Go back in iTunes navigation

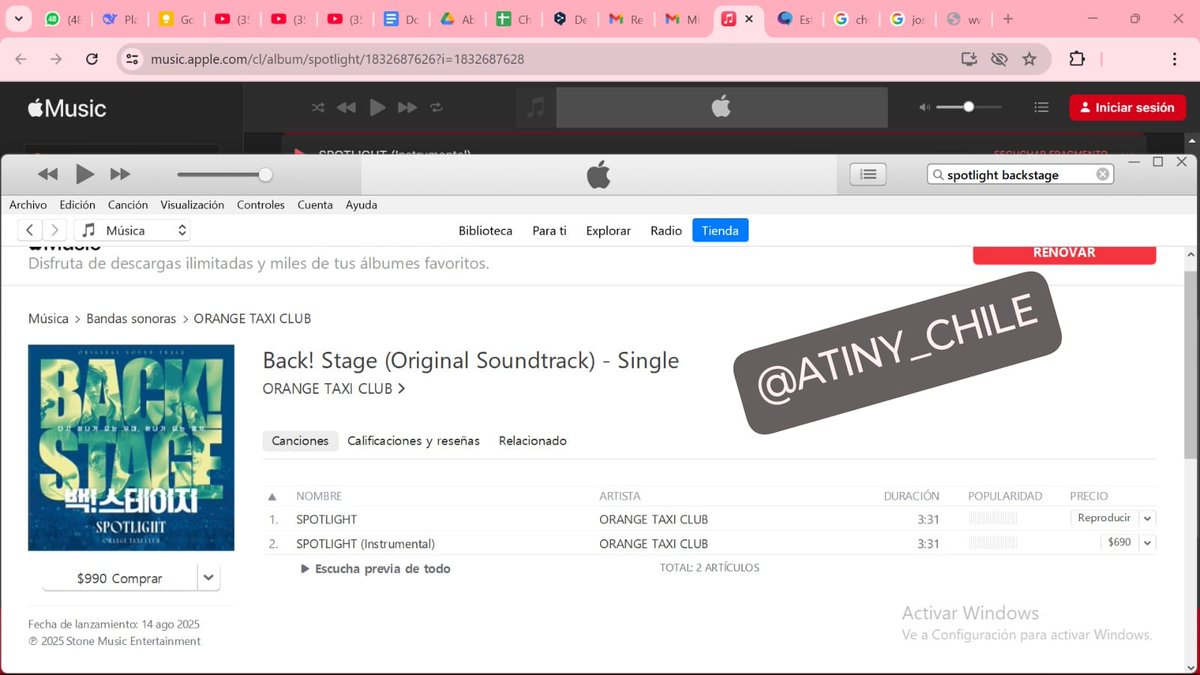[x=31, y=230]
